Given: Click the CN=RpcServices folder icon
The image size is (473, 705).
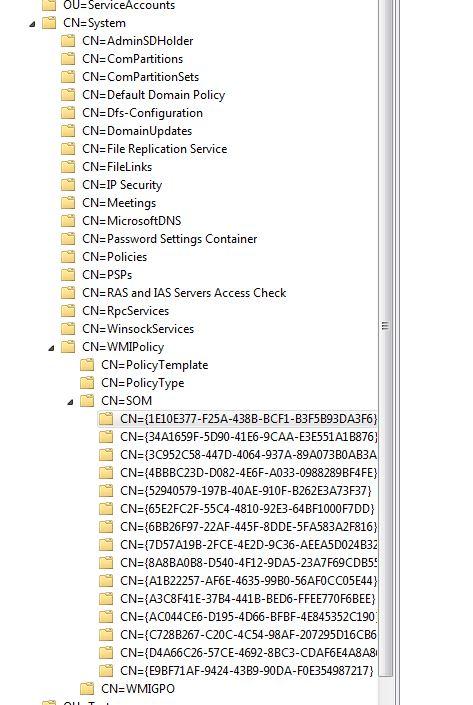Looking at the screenshot, I should (x=68, y=311).
